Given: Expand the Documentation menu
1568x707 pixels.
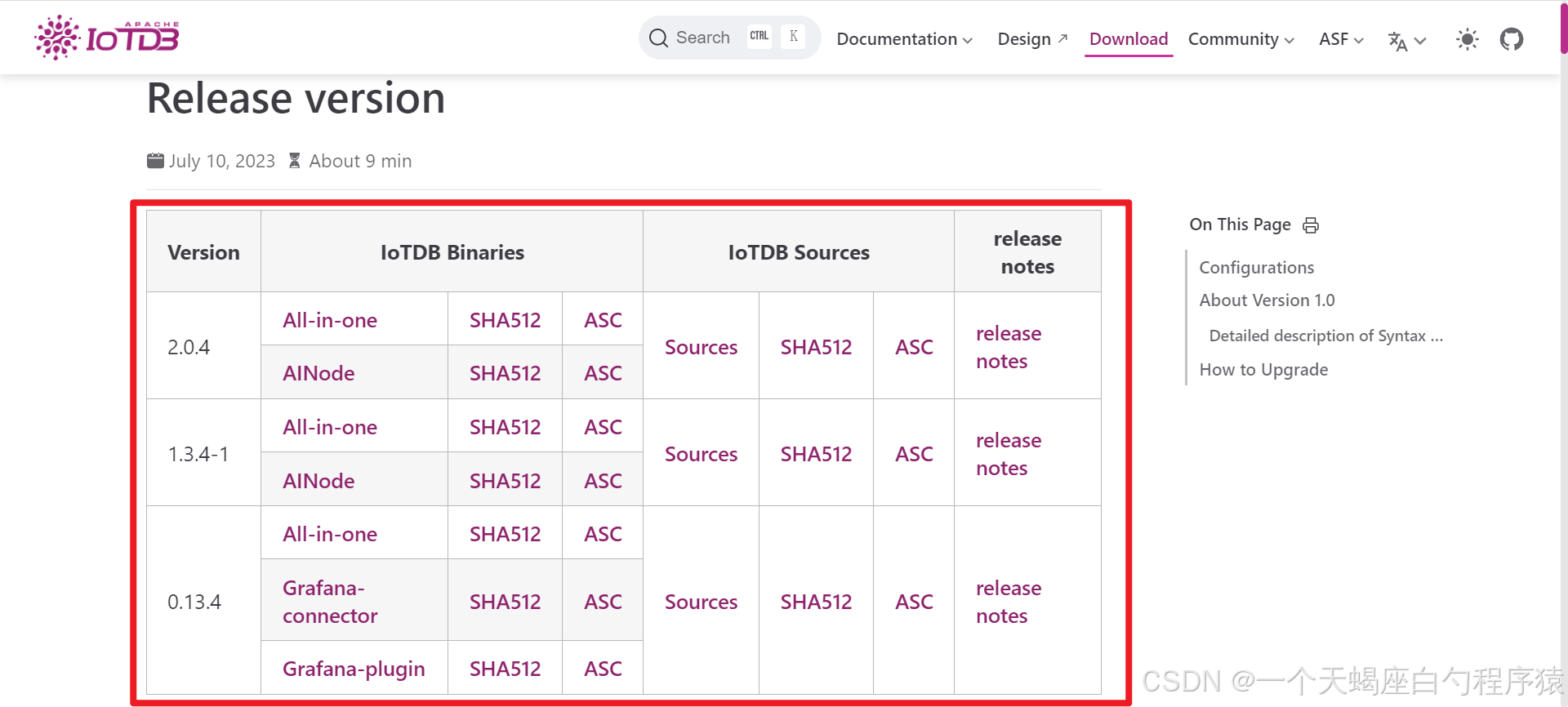Looking at the screenshot, I should pos(904,39).
